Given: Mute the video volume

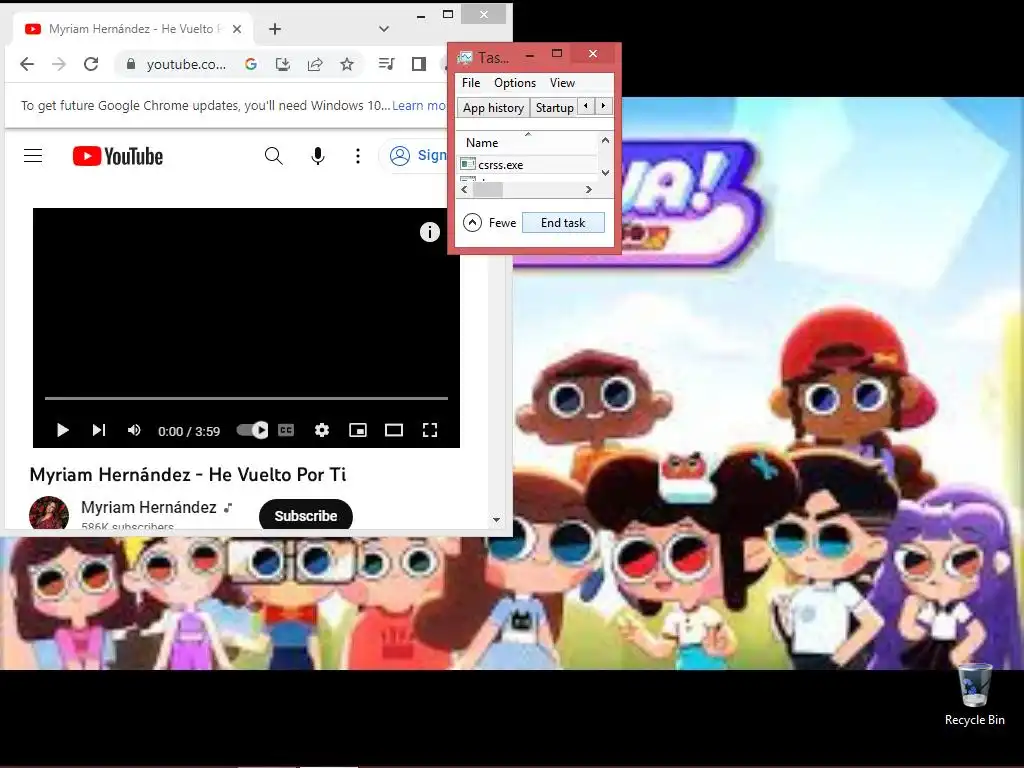Looking at the screenshot, I should [134, 430].
